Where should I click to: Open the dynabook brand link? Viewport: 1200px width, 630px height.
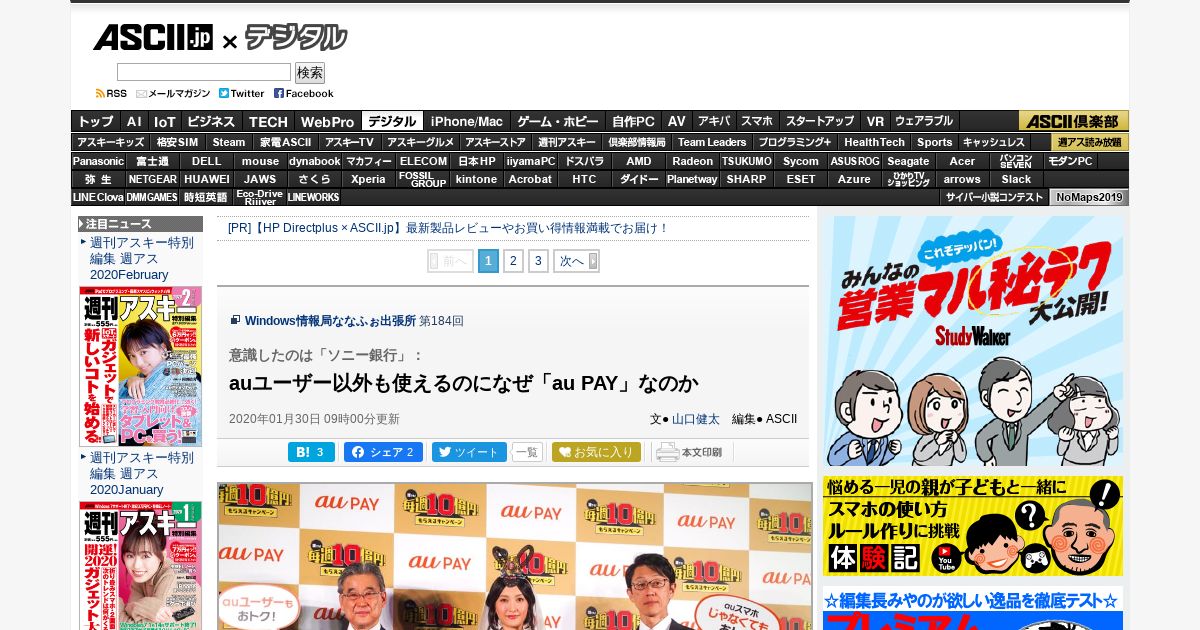(x=315, y=161)
